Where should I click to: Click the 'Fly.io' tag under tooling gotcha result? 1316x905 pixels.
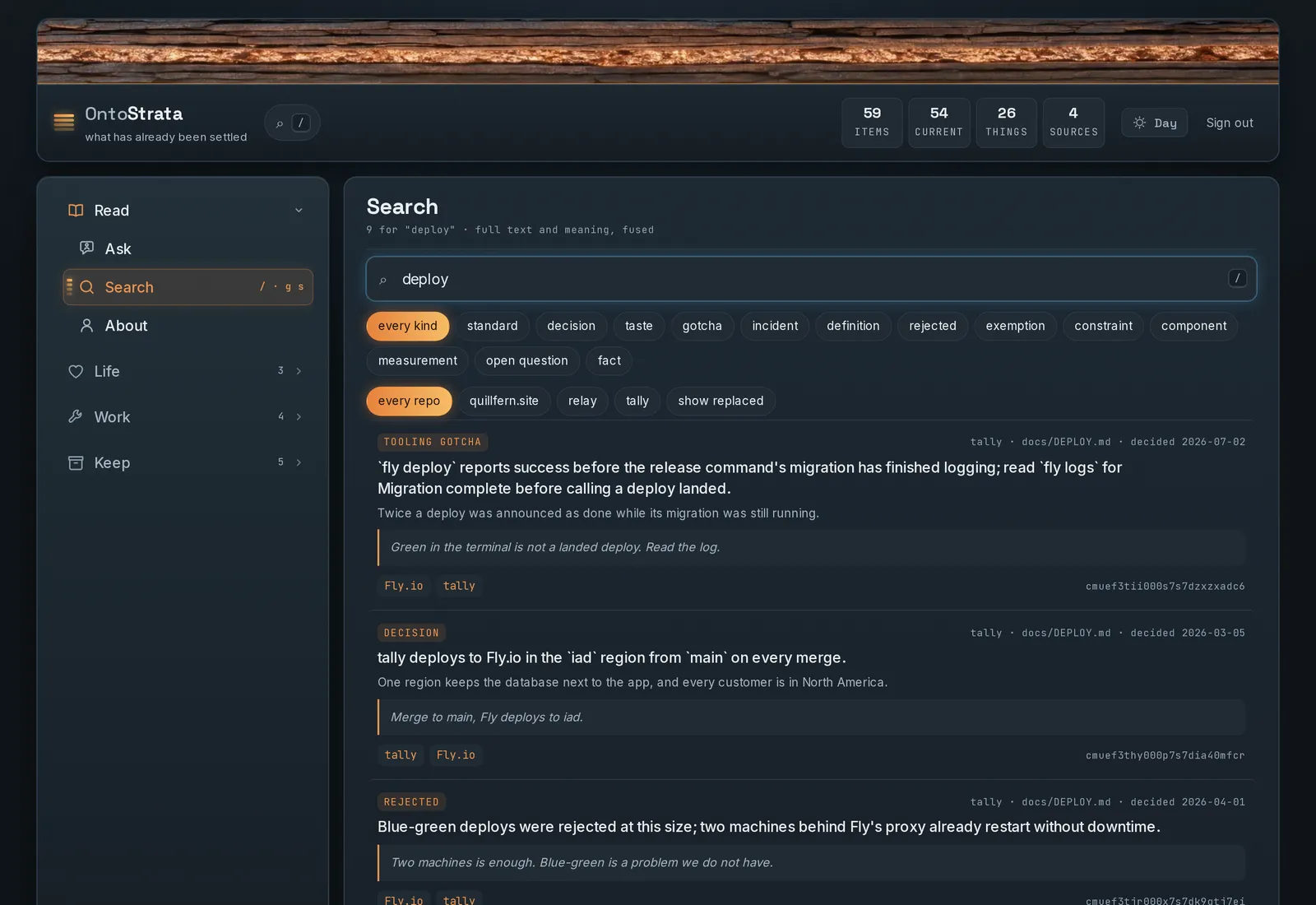404,586
